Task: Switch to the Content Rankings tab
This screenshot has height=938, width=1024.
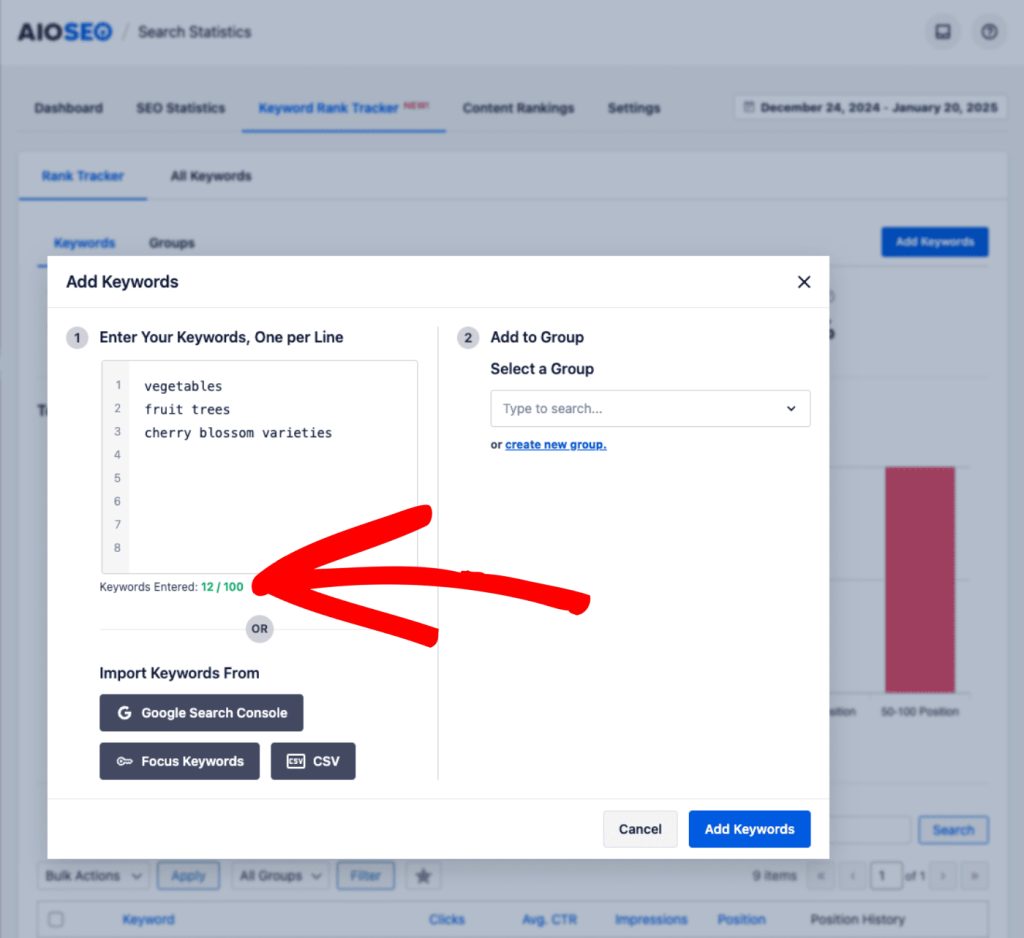Action: pyautogui.click(x=518, y=108)
